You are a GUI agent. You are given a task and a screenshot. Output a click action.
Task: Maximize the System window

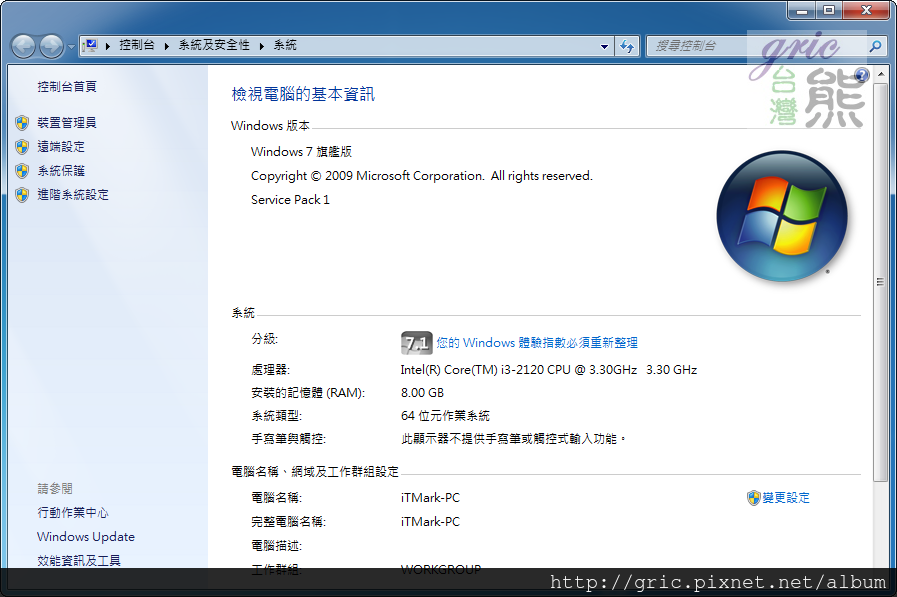tap(829, 11)
